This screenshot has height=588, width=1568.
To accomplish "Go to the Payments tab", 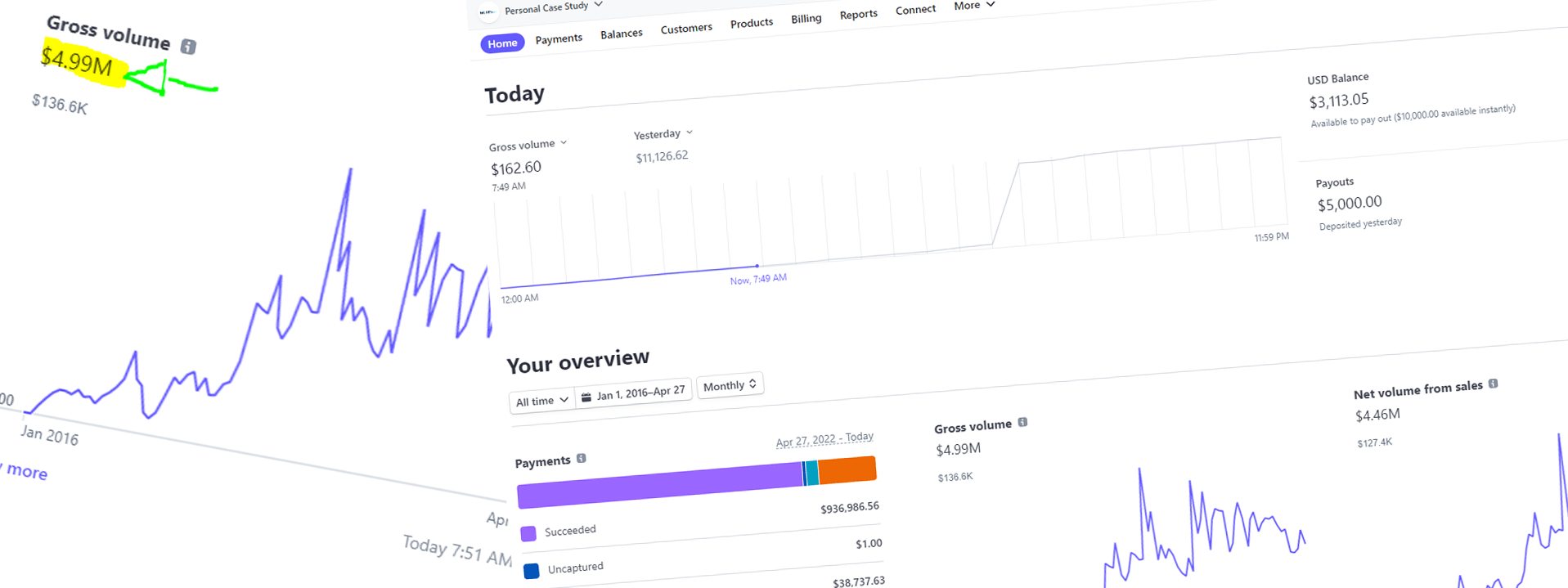I will click(559, 38).
